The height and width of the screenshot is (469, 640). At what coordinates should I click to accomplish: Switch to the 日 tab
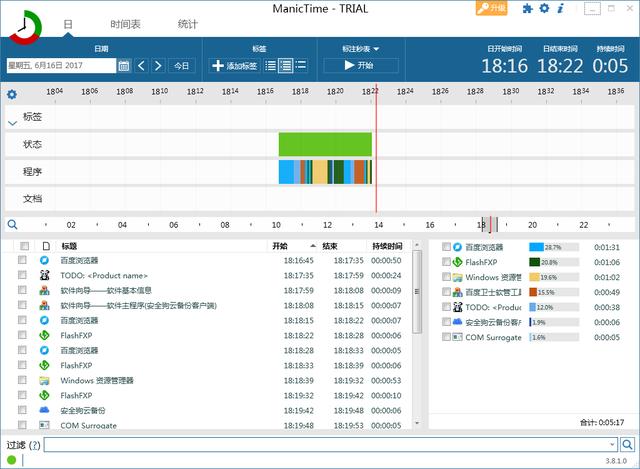68,24
